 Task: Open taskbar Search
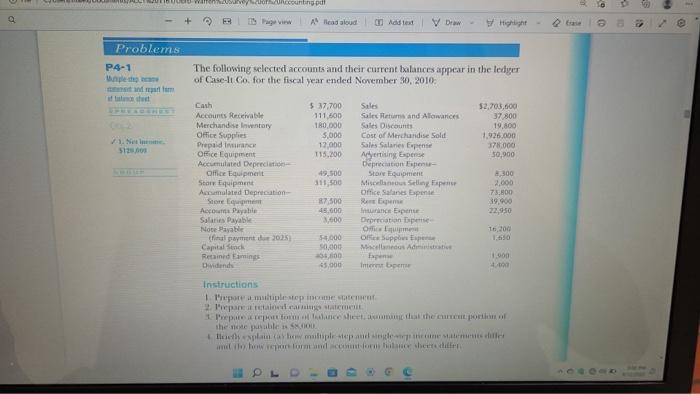tap(257, 372)
